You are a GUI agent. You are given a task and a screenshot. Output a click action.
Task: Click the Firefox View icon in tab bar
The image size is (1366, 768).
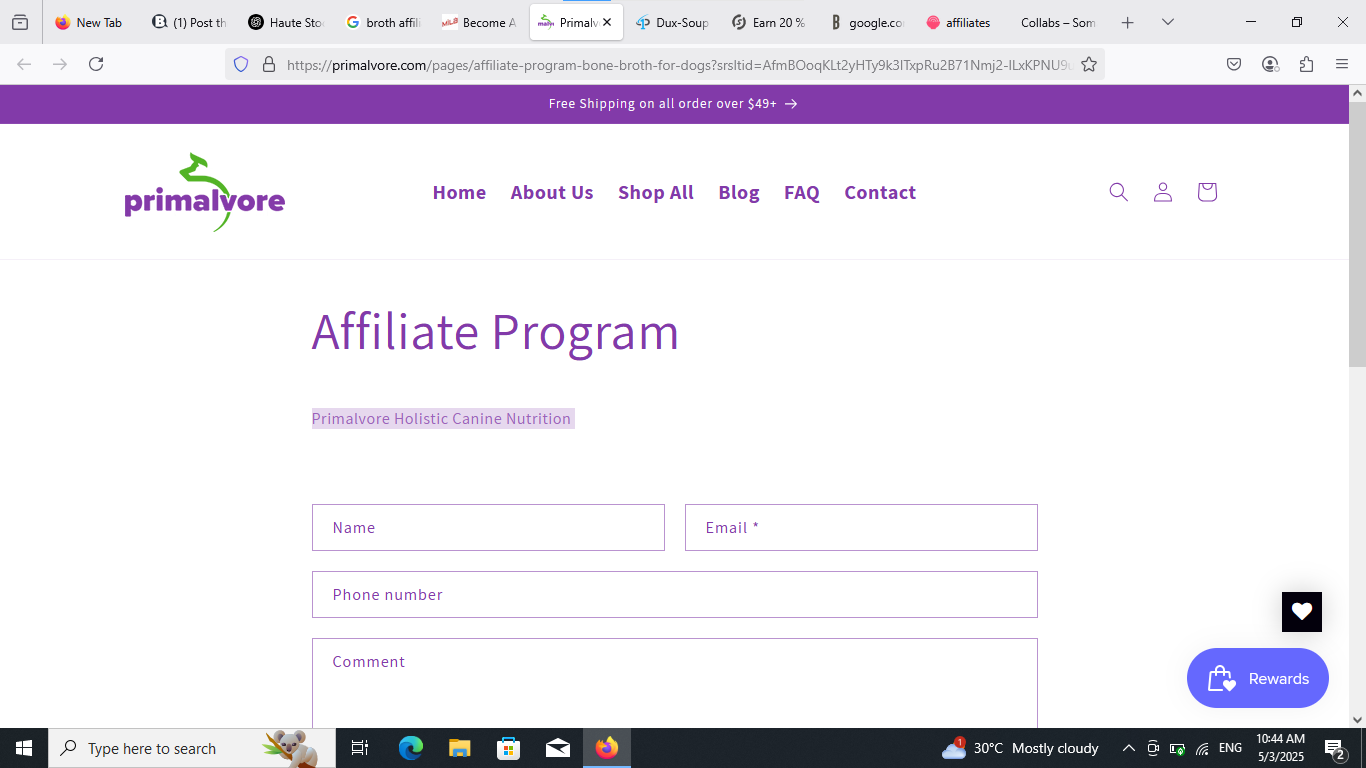20,22
